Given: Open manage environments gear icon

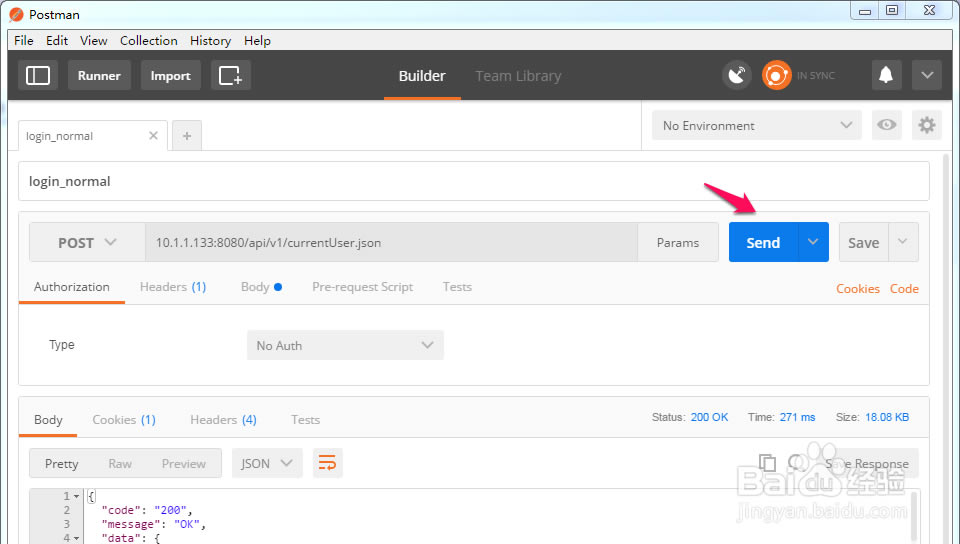Looking at the screenshot, I should click(927, 125).
